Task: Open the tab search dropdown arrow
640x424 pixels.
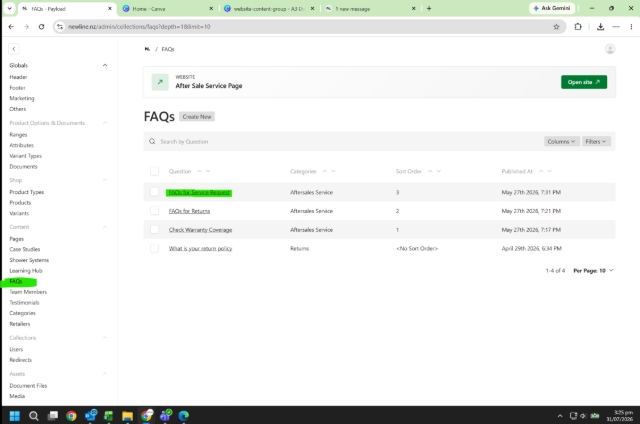Action: click(x=9, y=9)
